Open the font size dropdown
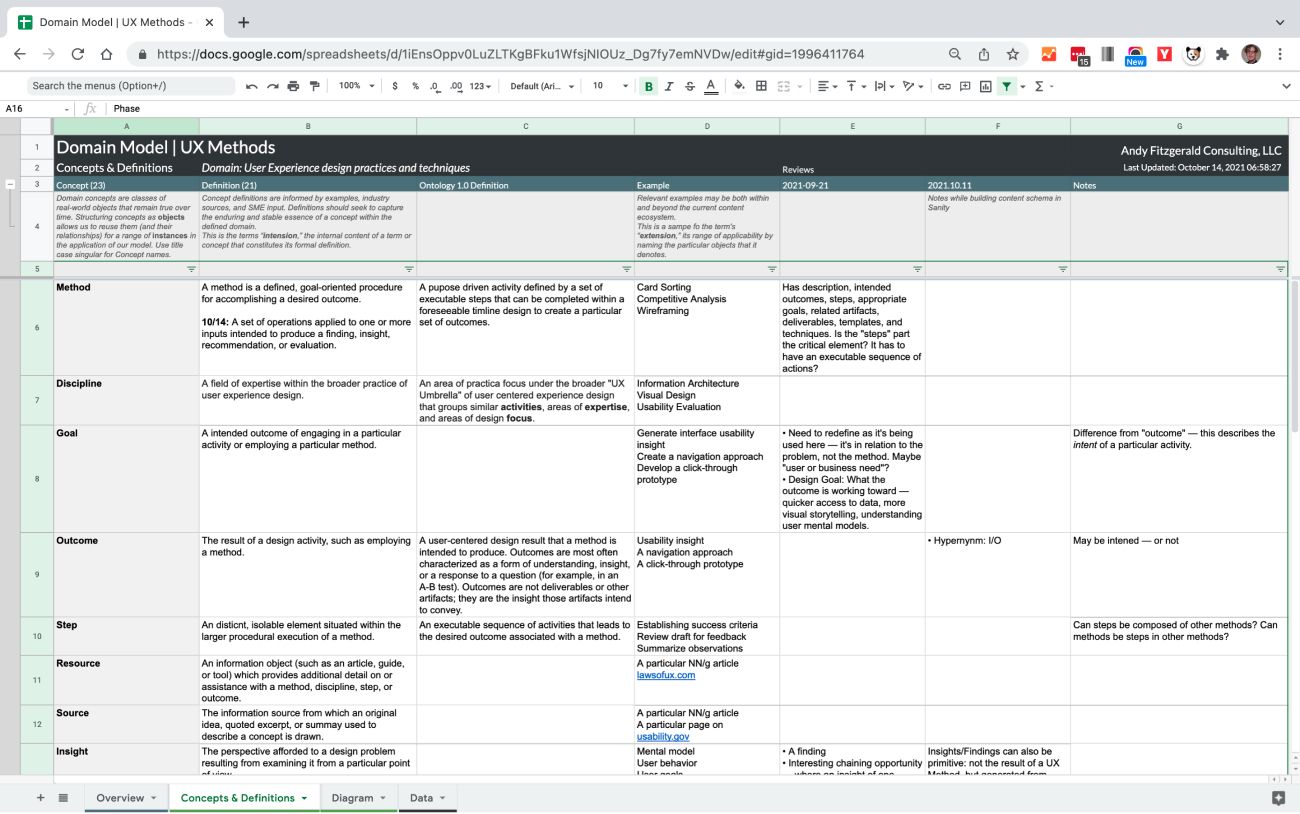1300x814 pixels. (x=610, y=86)
